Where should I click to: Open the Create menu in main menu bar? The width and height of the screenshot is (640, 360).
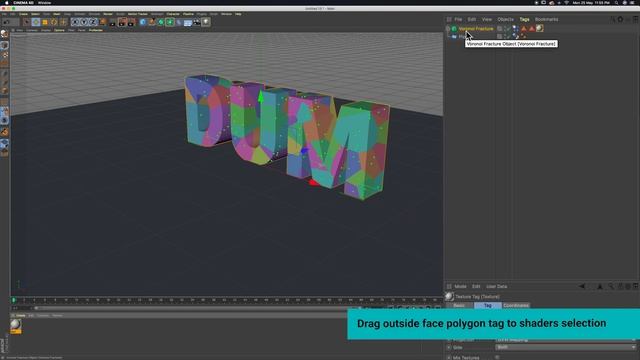pyautogui.click(x=23, y=14)
